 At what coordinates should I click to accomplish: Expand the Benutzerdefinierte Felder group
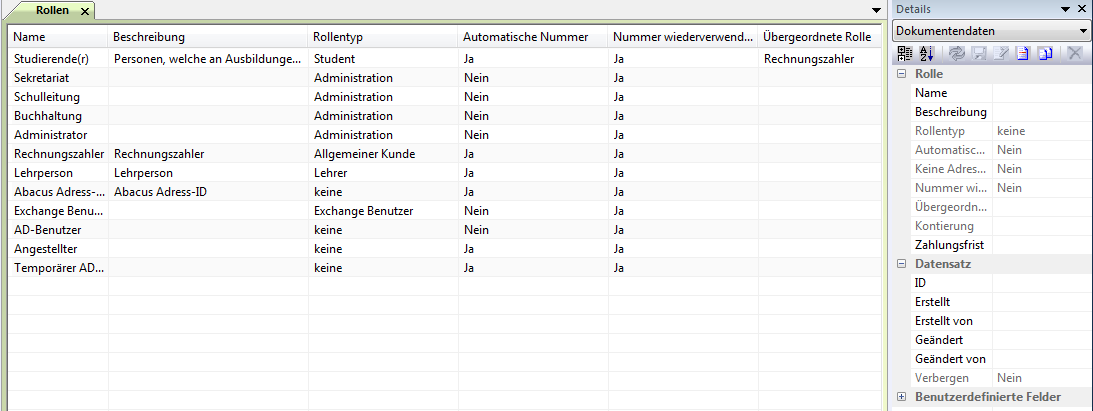pos(902,397)
